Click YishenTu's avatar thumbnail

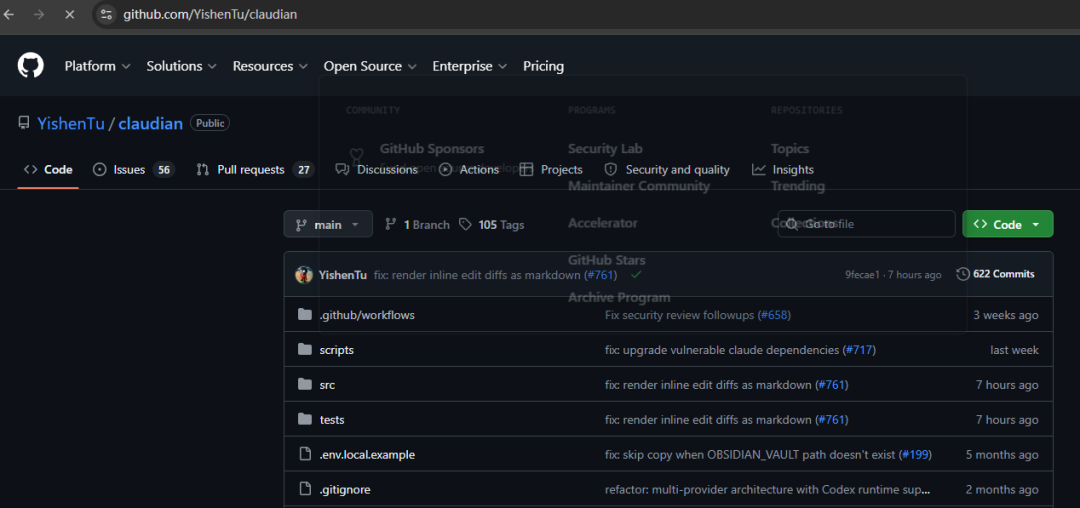[304, 275]
